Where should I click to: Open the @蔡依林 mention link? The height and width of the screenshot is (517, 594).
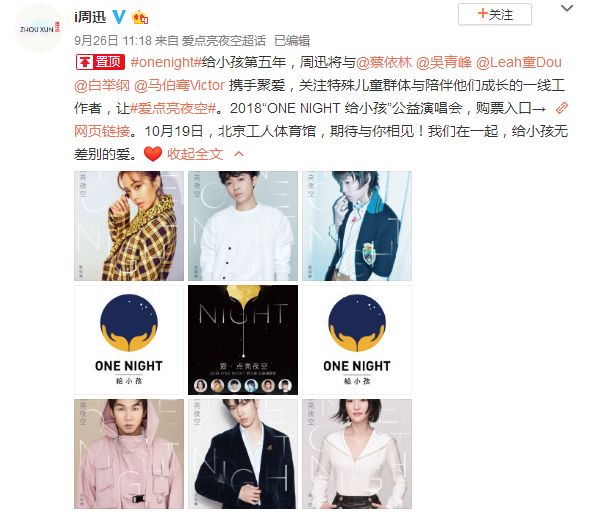384,62
